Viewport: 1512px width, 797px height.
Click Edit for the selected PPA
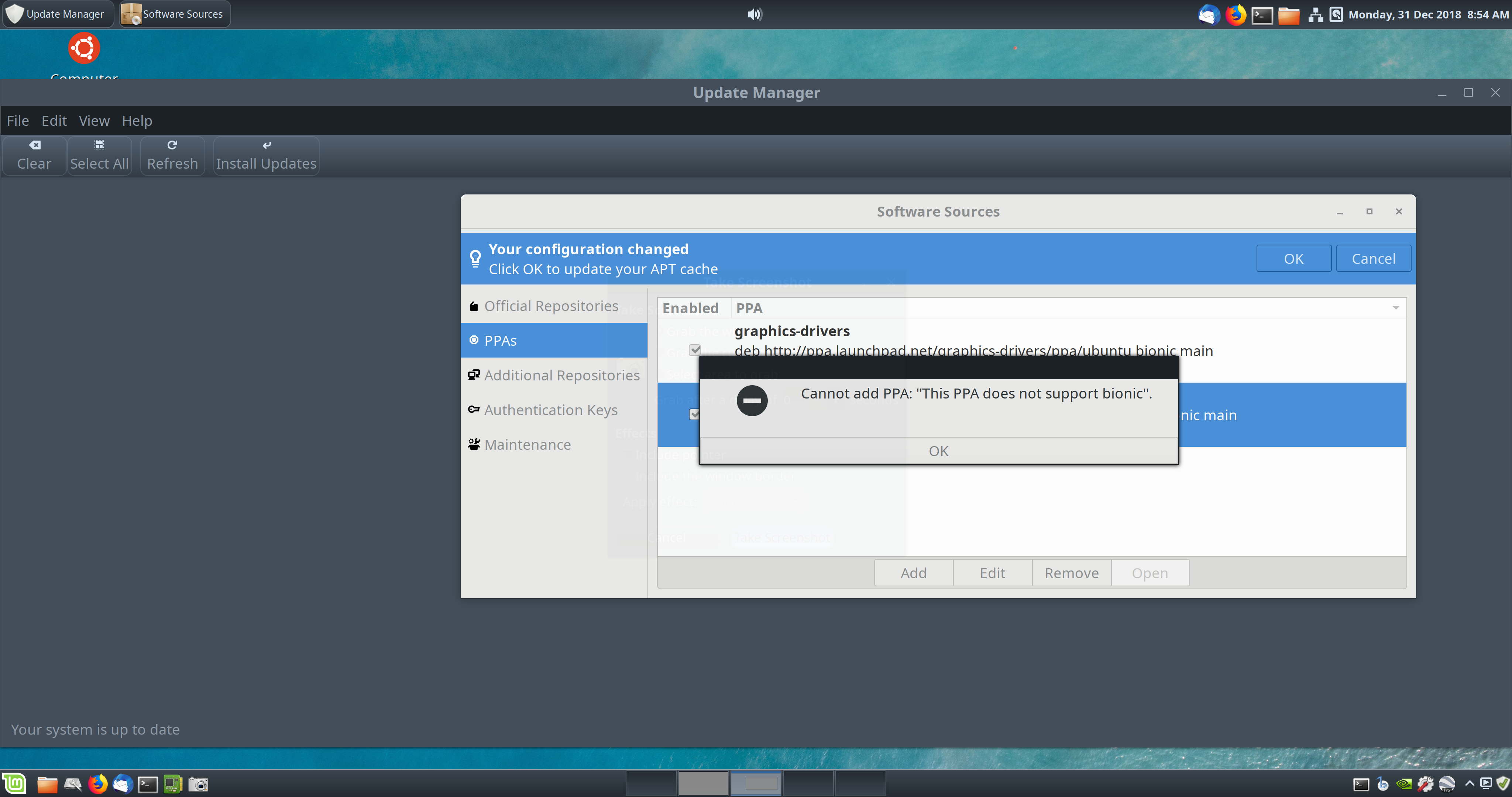point(992,573)
